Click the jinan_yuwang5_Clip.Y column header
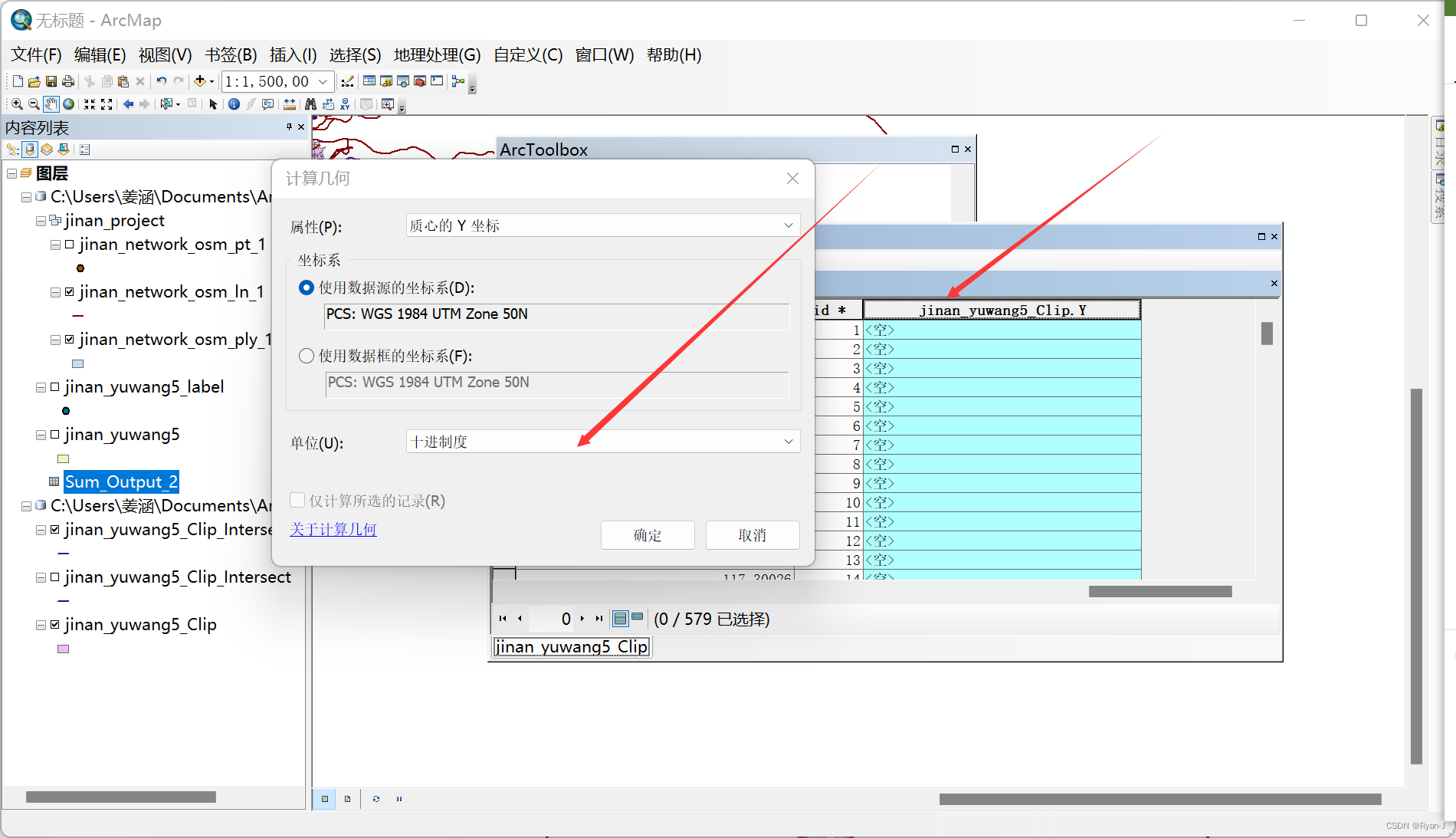 (x=1002, y=310)
